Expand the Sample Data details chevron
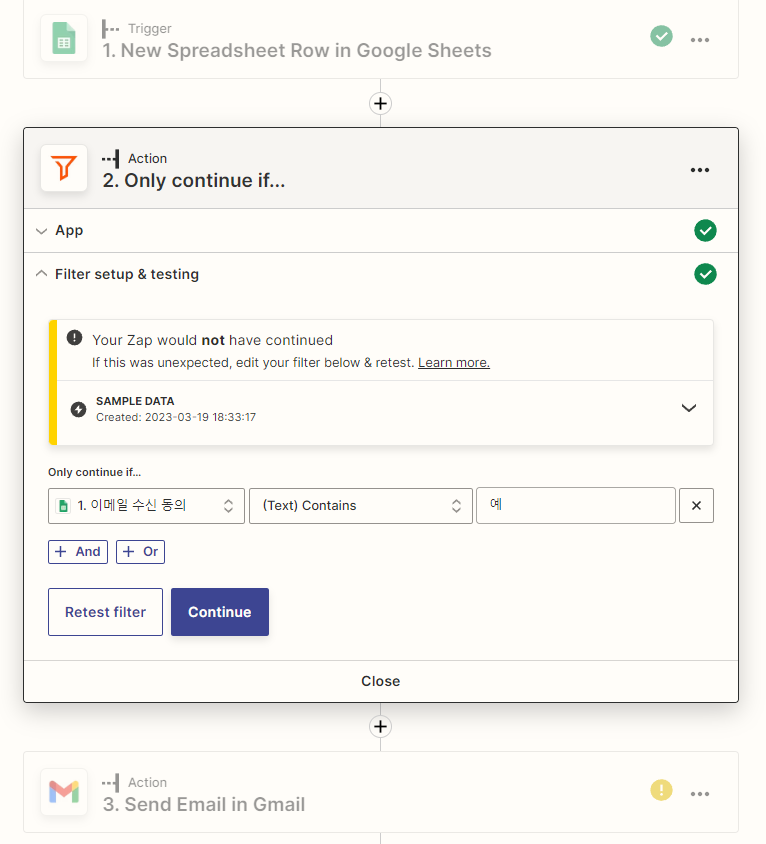 tap(688, 408)
